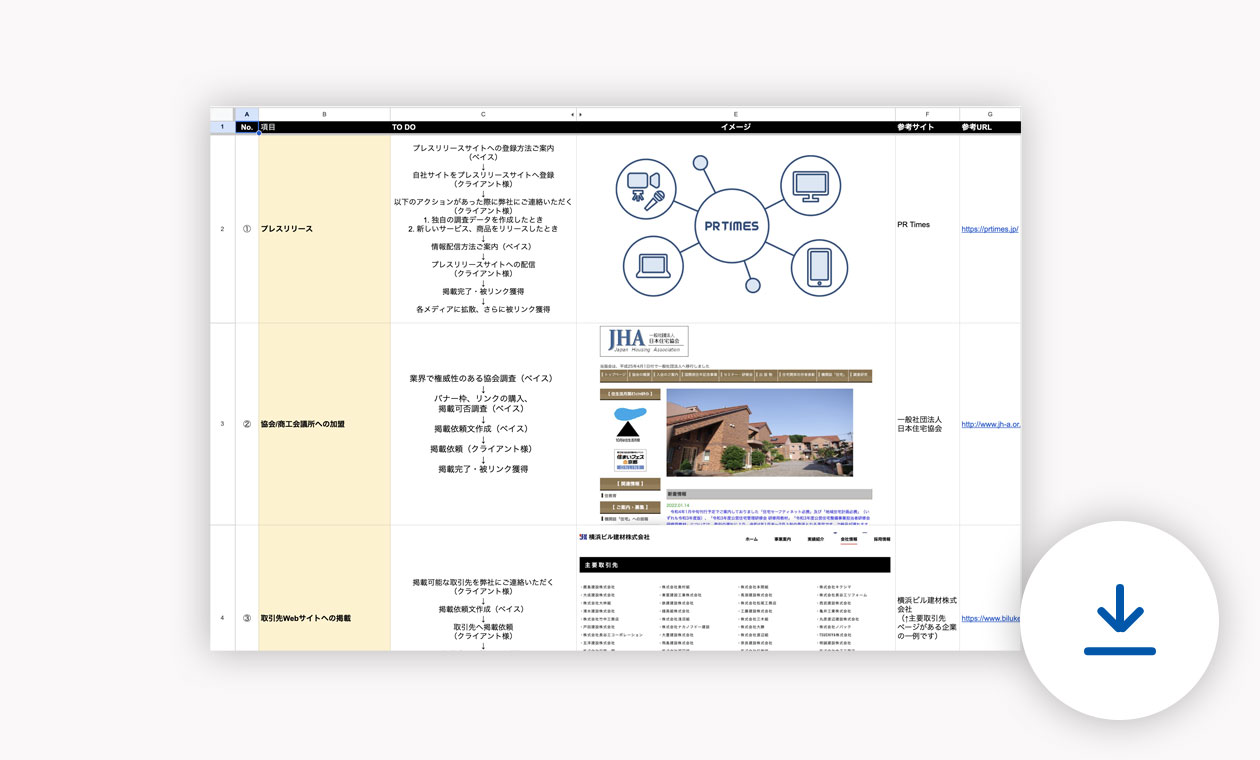The width and height of the screenshot is (1260, 760).
Task: Select column F header
Action: click(x=927, y=115)
